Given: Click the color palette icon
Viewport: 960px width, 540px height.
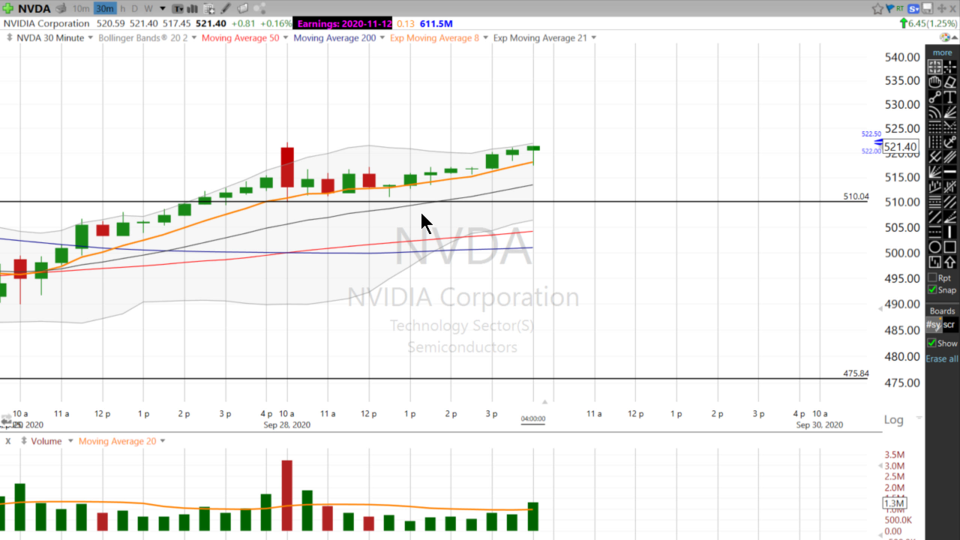Looking at the screenshot, I should (x=945, y=37).
